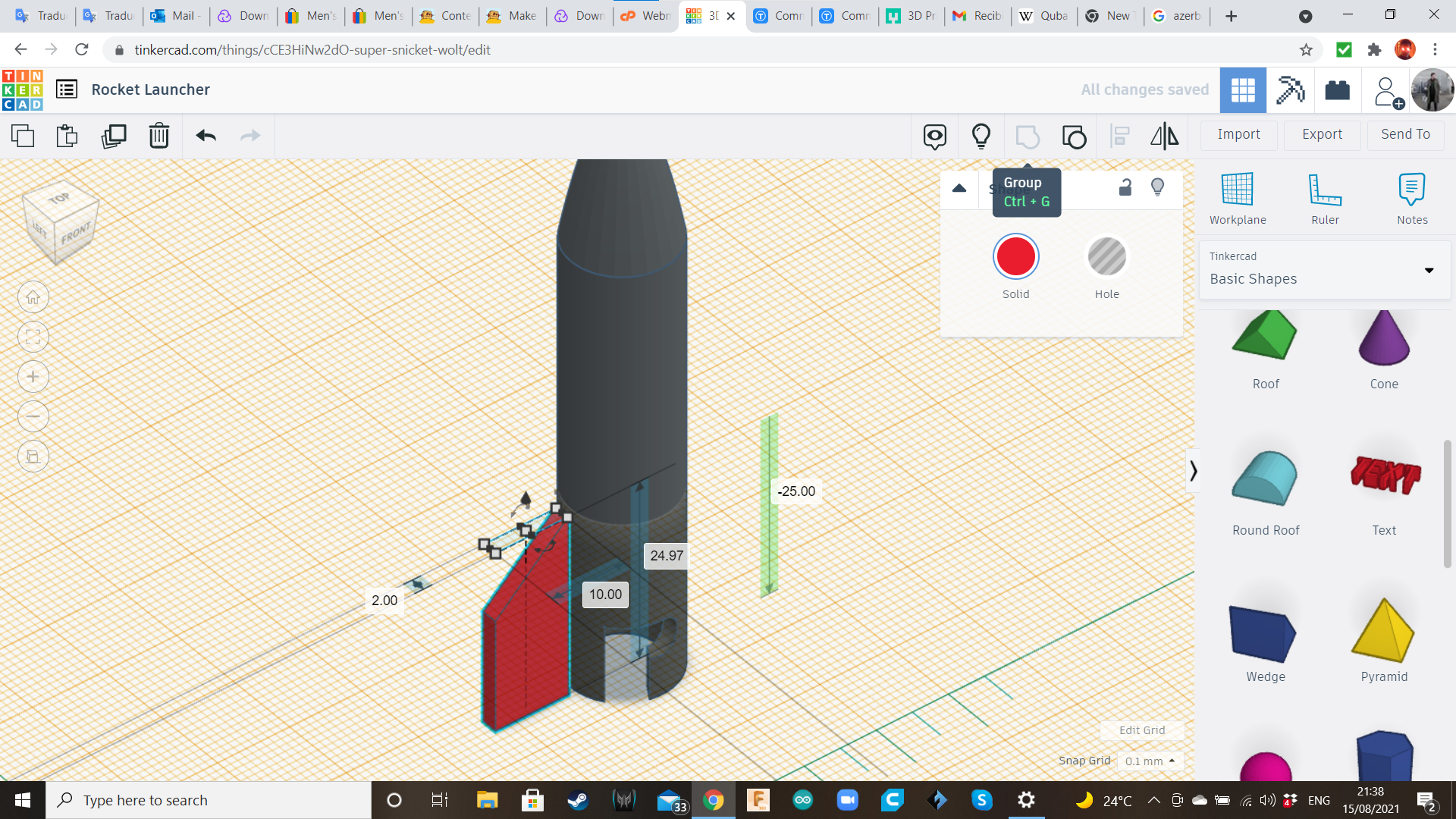1456x819 pixels.
Task: Toggle the shape lock icon
Action: pos(1125,187)
